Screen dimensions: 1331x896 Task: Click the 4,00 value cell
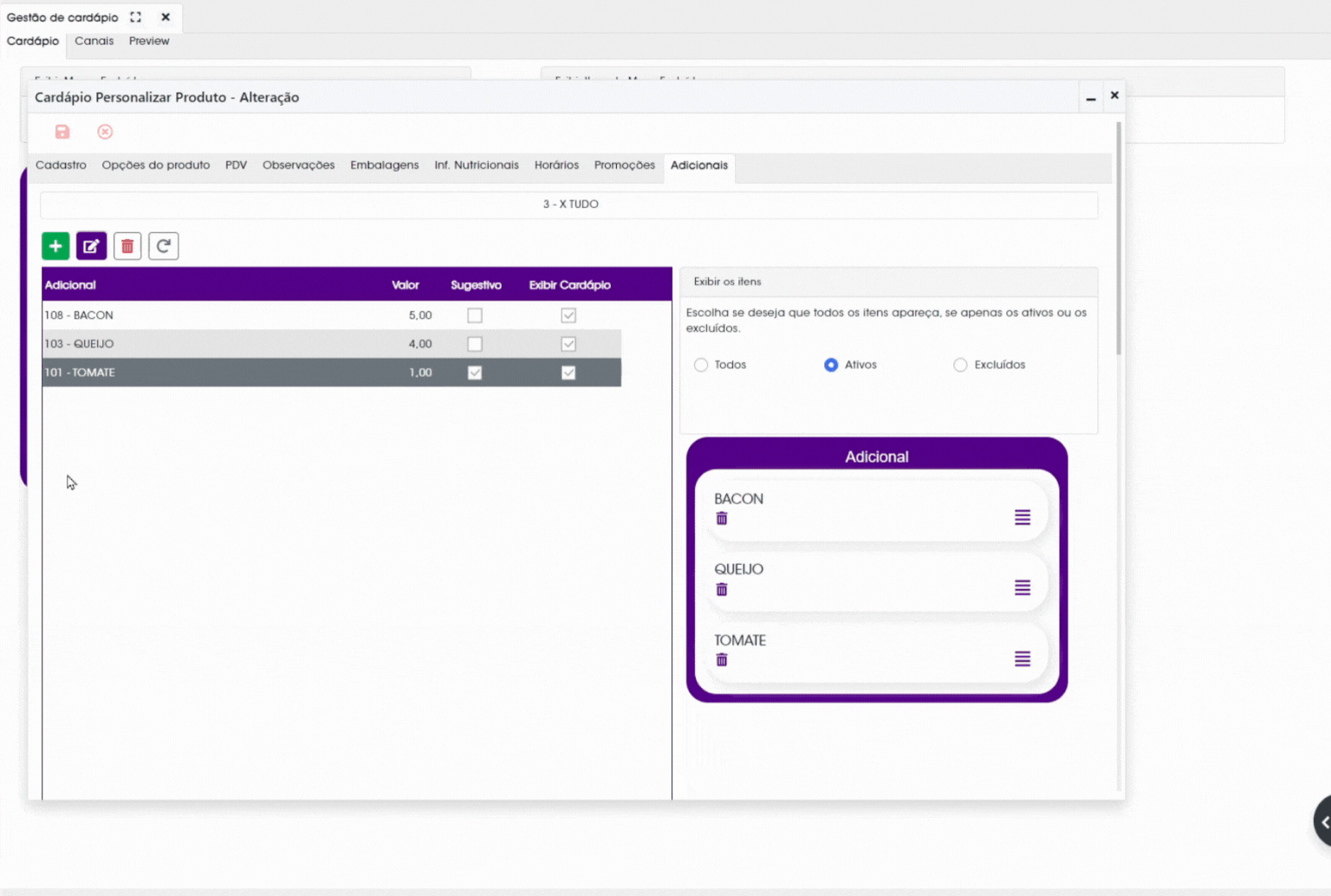tap(420, 344)
